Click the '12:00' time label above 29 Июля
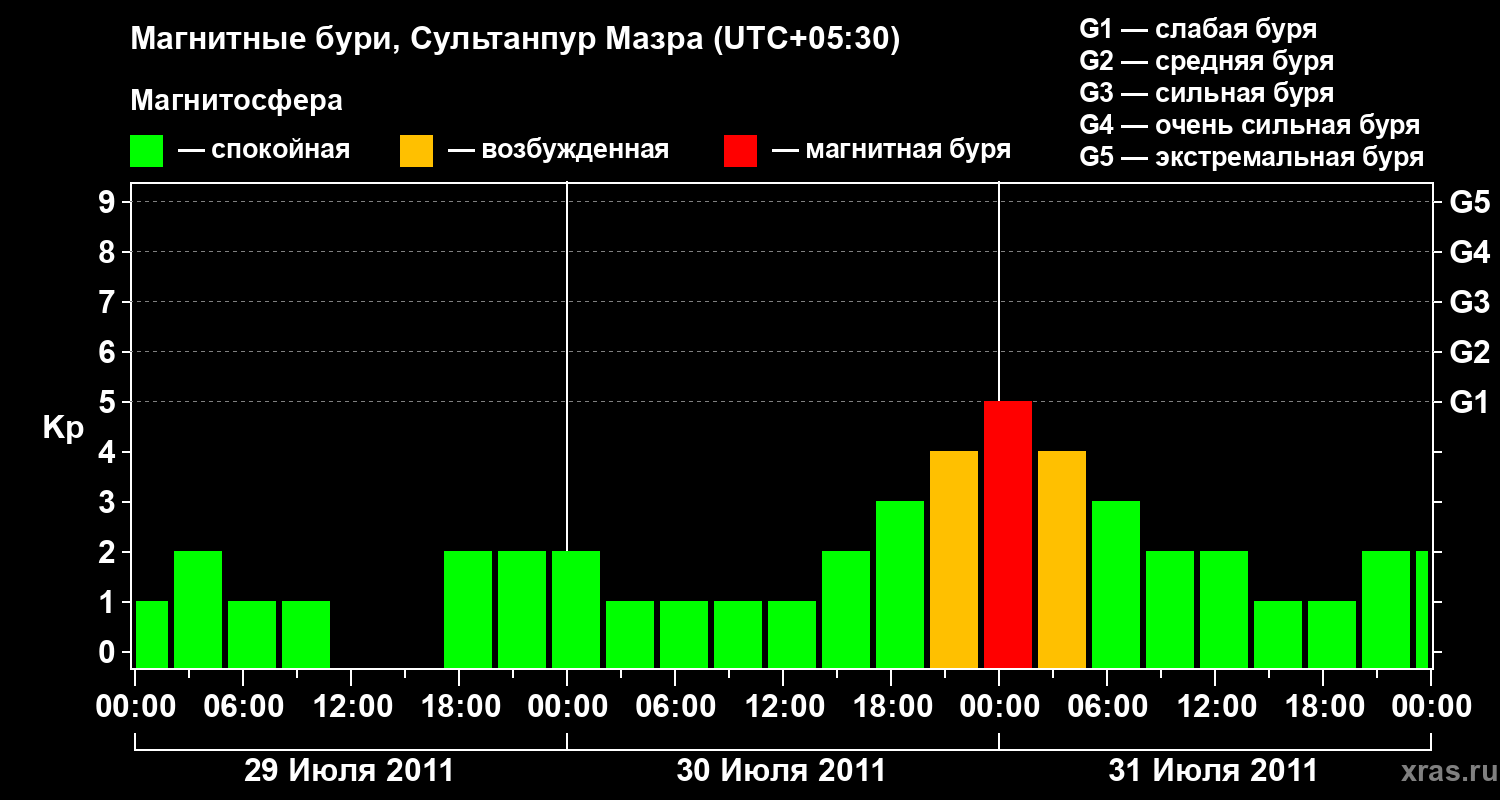Image resolution: width=1500 pixels, height=800 pixels. pos(351,707)
